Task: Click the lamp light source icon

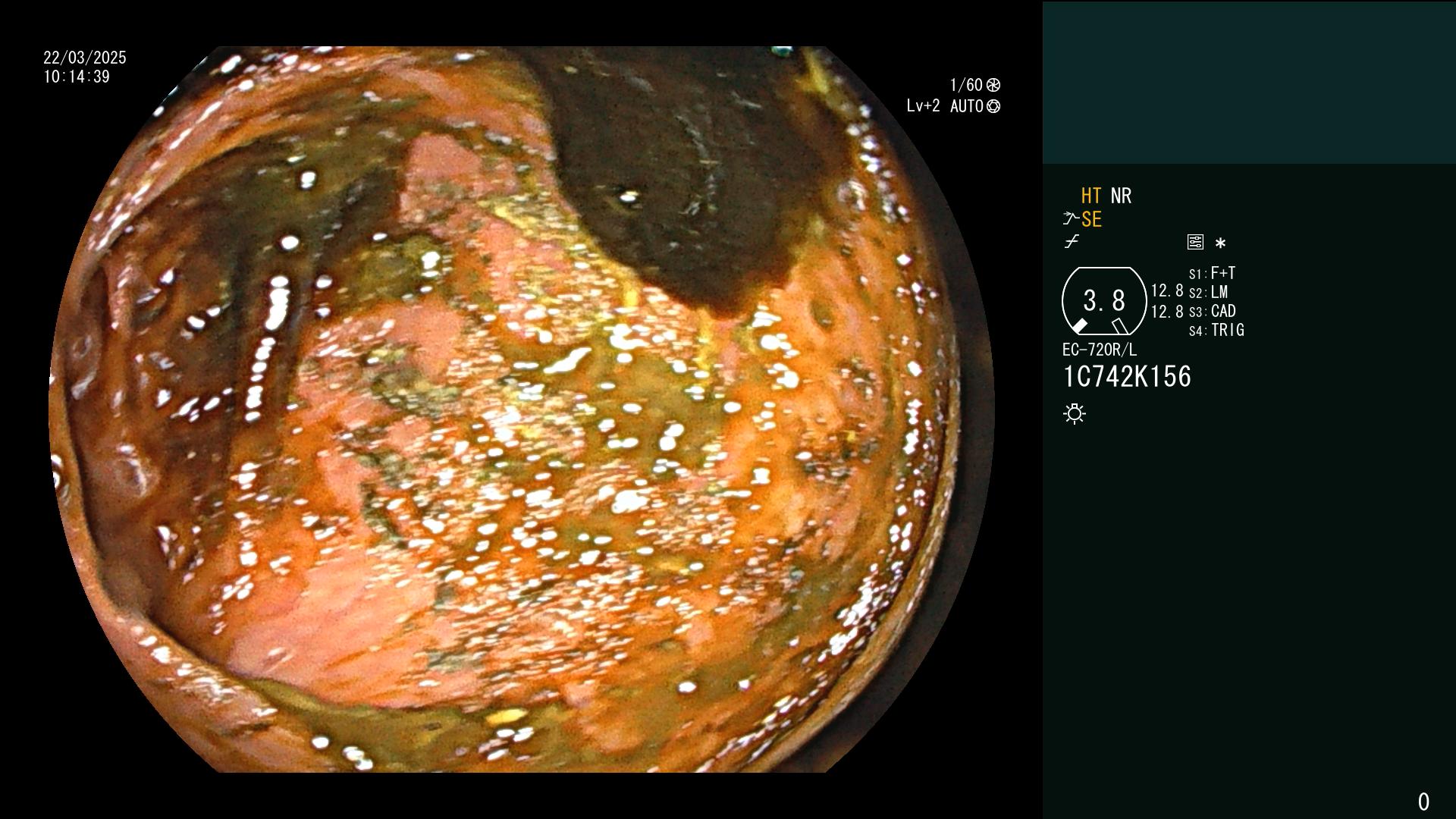Action: pos(1075,414)
